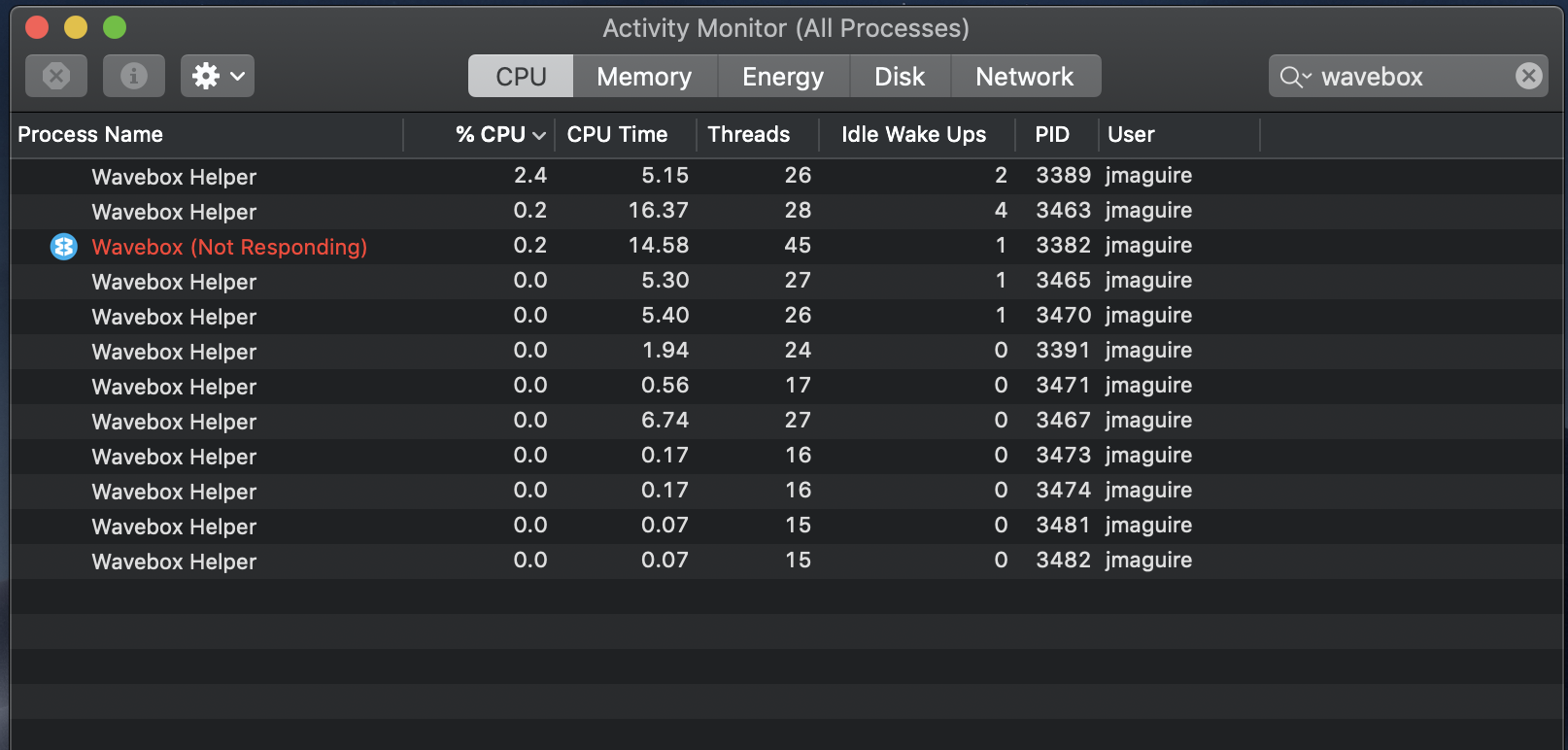This screenshot has width=1568, height=750.
Task: Open the gear actions dropdown menu
Action: click(x=218, y=76)
